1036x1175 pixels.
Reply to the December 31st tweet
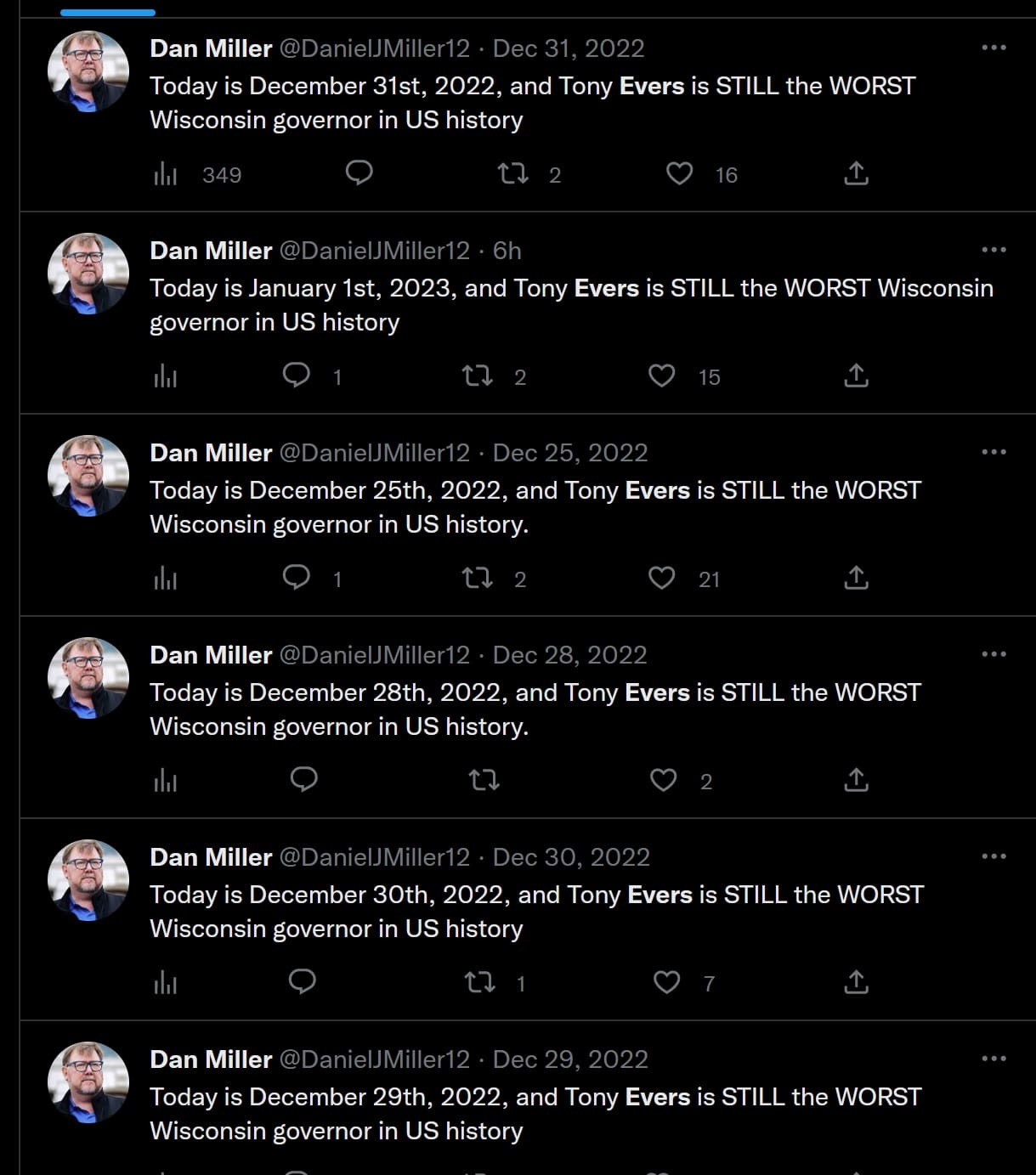tap(359, 173)
